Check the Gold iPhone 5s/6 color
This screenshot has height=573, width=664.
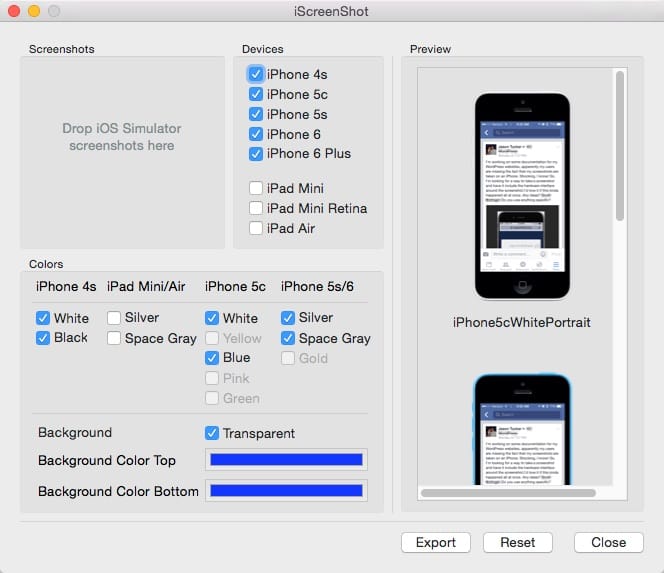[288, 358]
